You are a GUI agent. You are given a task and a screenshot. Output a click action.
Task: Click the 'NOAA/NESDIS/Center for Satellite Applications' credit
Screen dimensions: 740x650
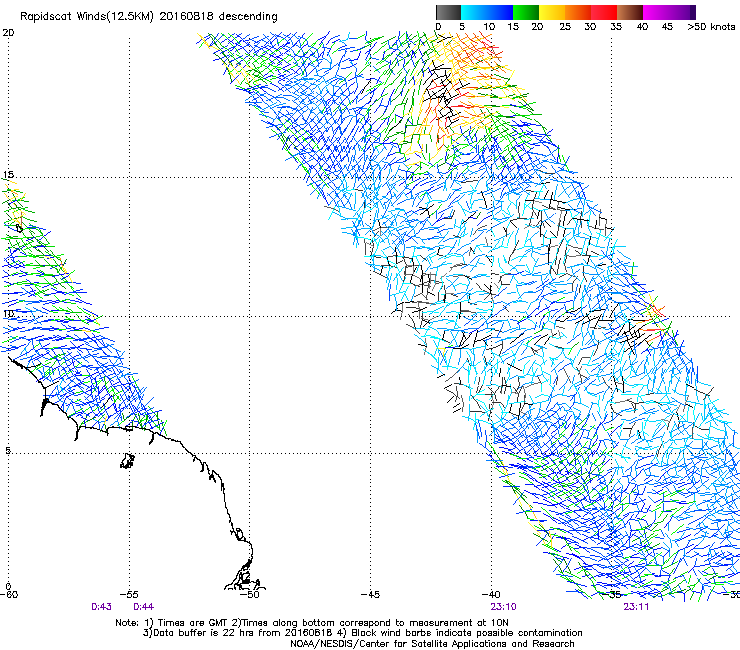click(x=432, y=644)
